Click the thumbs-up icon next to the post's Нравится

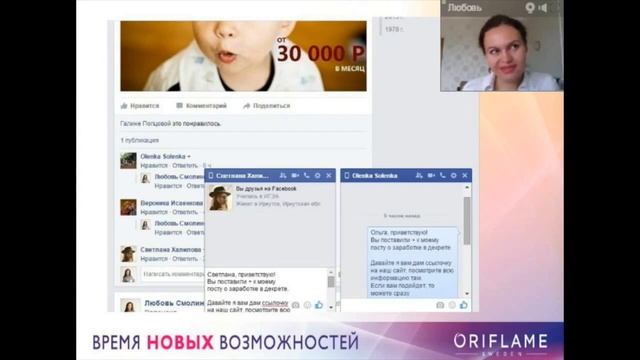tap(124, 106)
